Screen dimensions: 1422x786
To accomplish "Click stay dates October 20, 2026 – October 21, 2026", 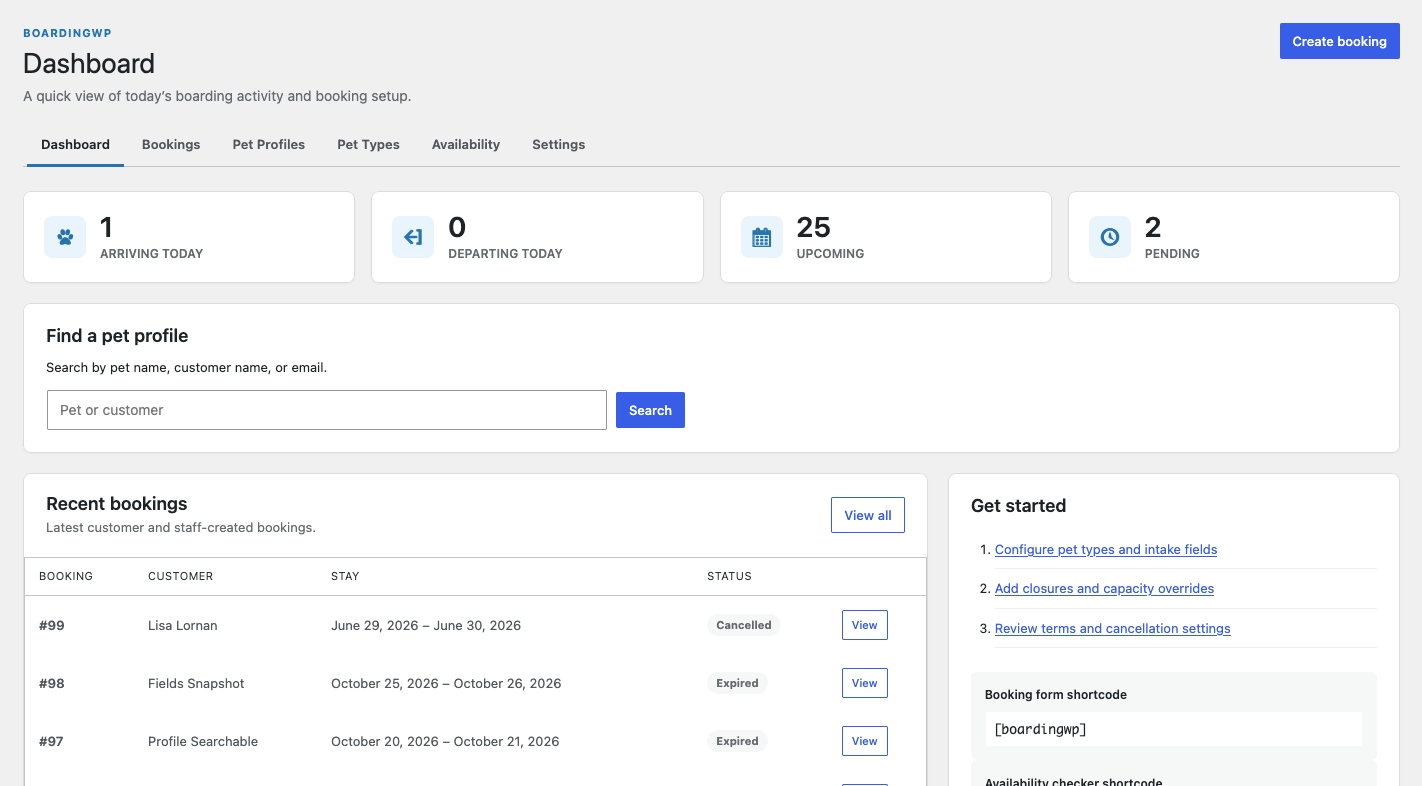I will (445, 741).
